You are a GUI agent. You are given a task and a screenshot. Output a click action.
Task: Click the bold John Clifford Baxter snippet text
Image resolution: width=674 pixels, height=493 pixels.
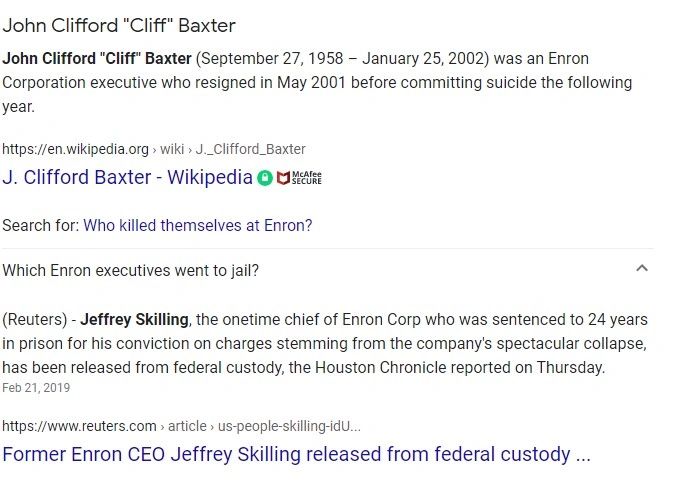[97, 58]
